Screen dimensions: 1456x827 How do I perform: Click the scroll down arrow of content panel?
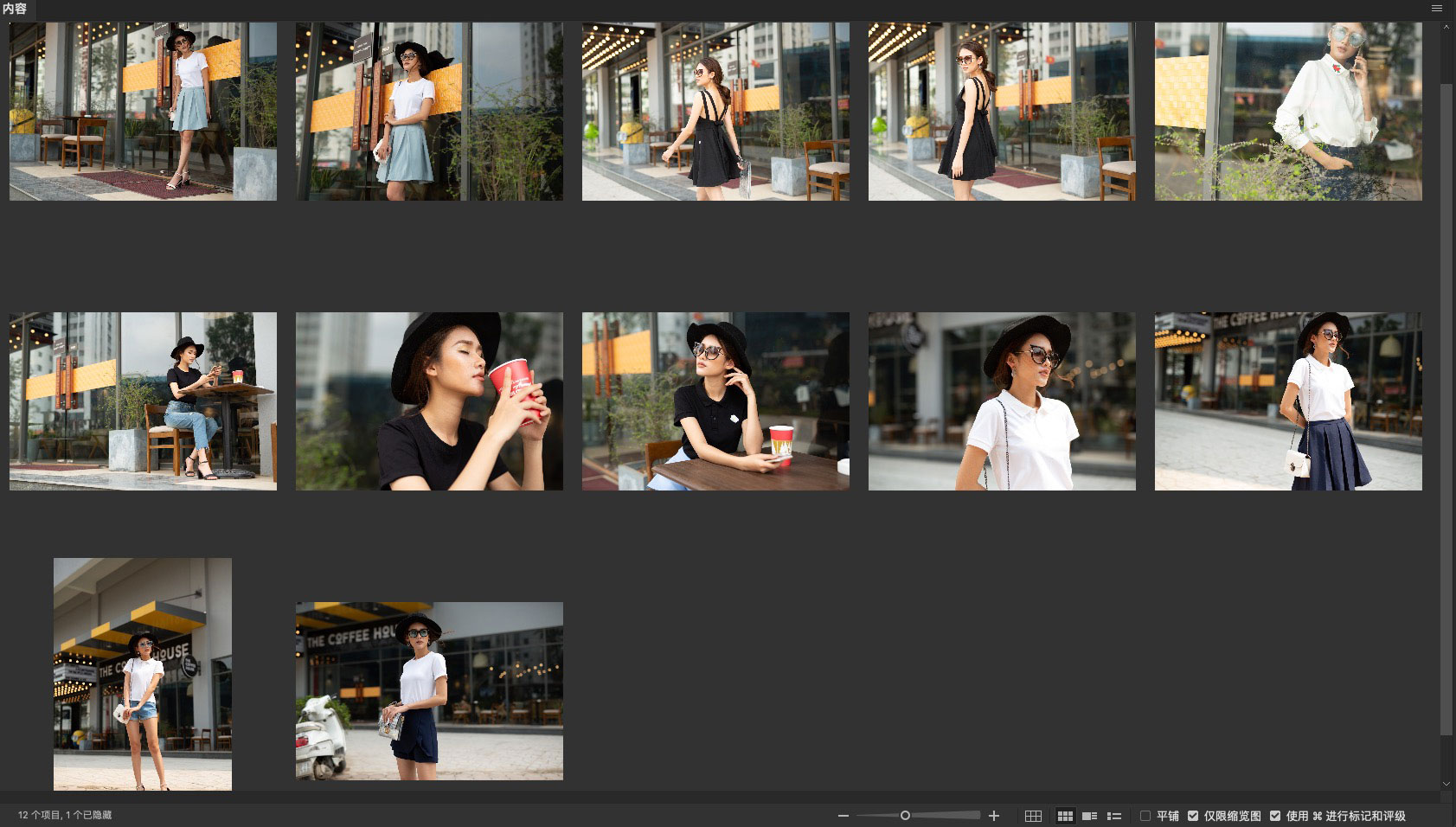tap(1446, 784)
